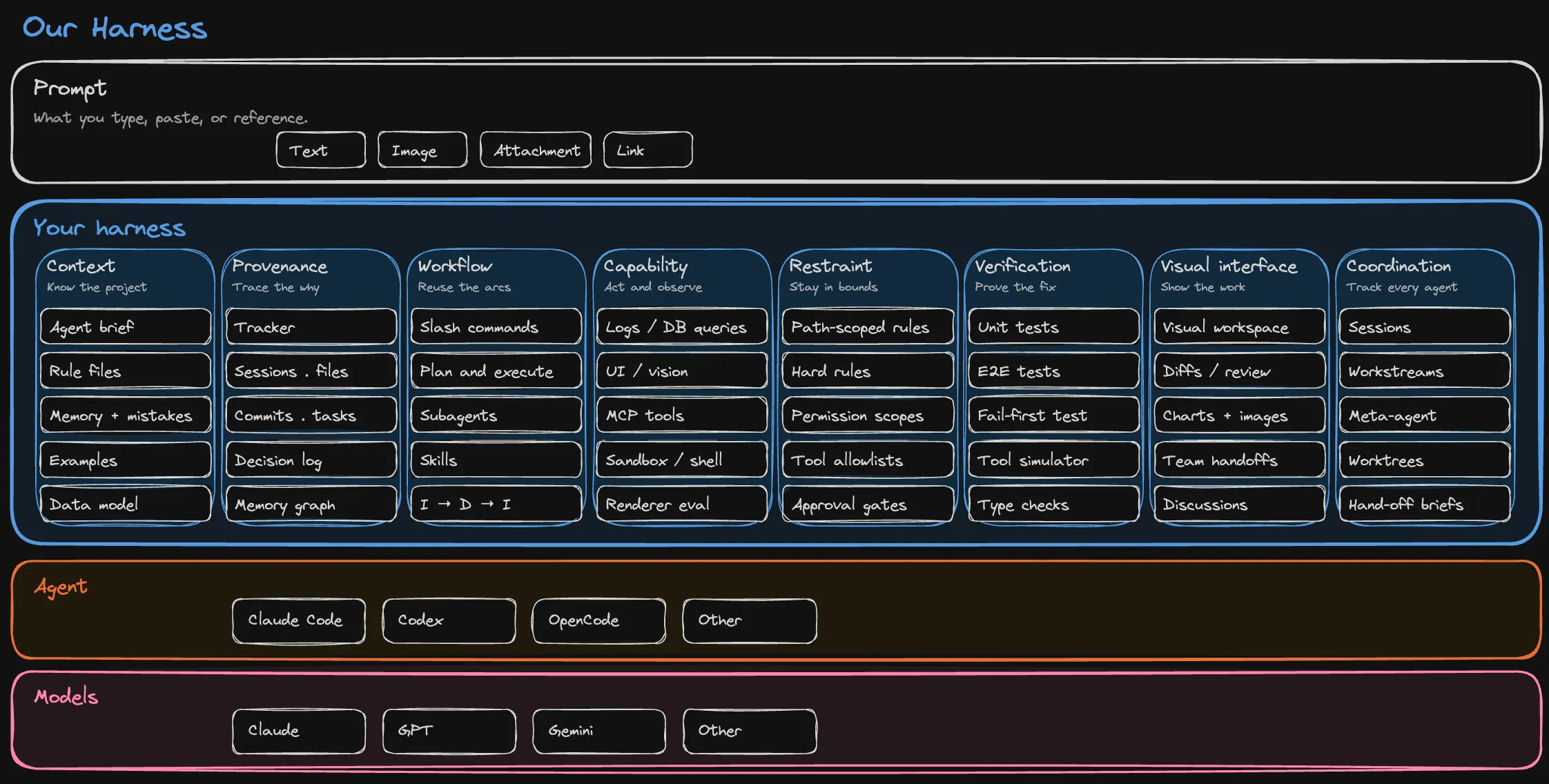Click the Gemini model box
Image resolution: width=1549 pixels, height=784 pixels.
[599, 731]
